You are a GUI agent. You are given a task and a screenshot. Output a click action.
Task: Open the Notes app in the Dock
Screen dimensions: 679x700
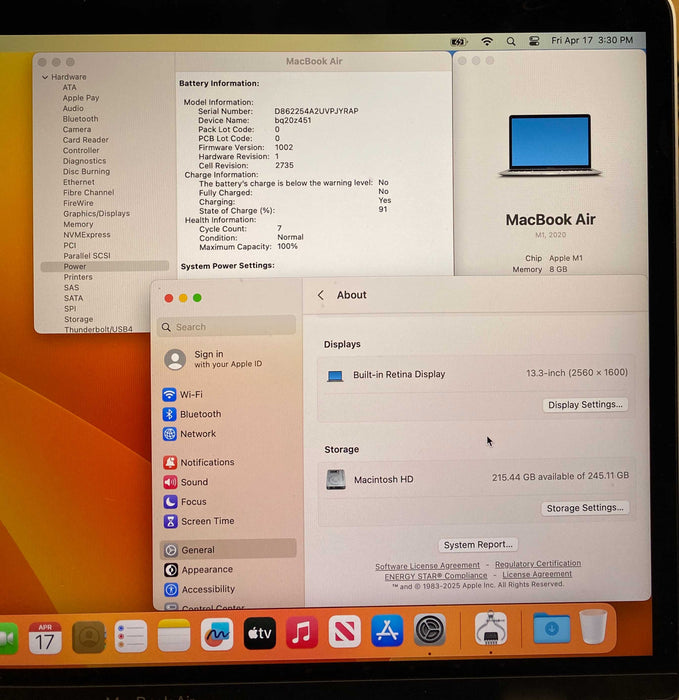174,635
